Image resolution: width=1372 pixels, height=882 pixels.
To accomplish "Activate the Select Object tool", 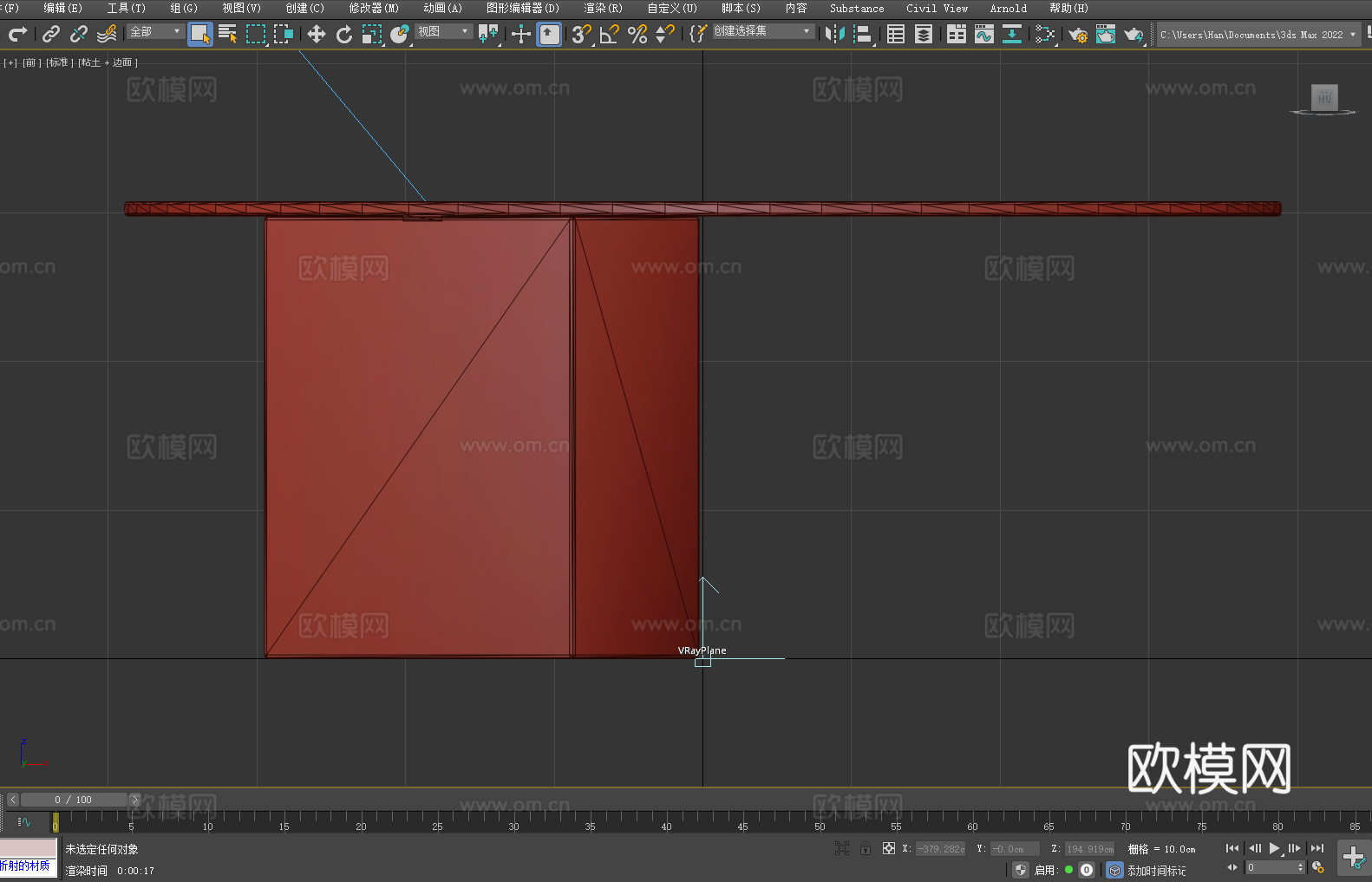I will [x=200, y=34].
